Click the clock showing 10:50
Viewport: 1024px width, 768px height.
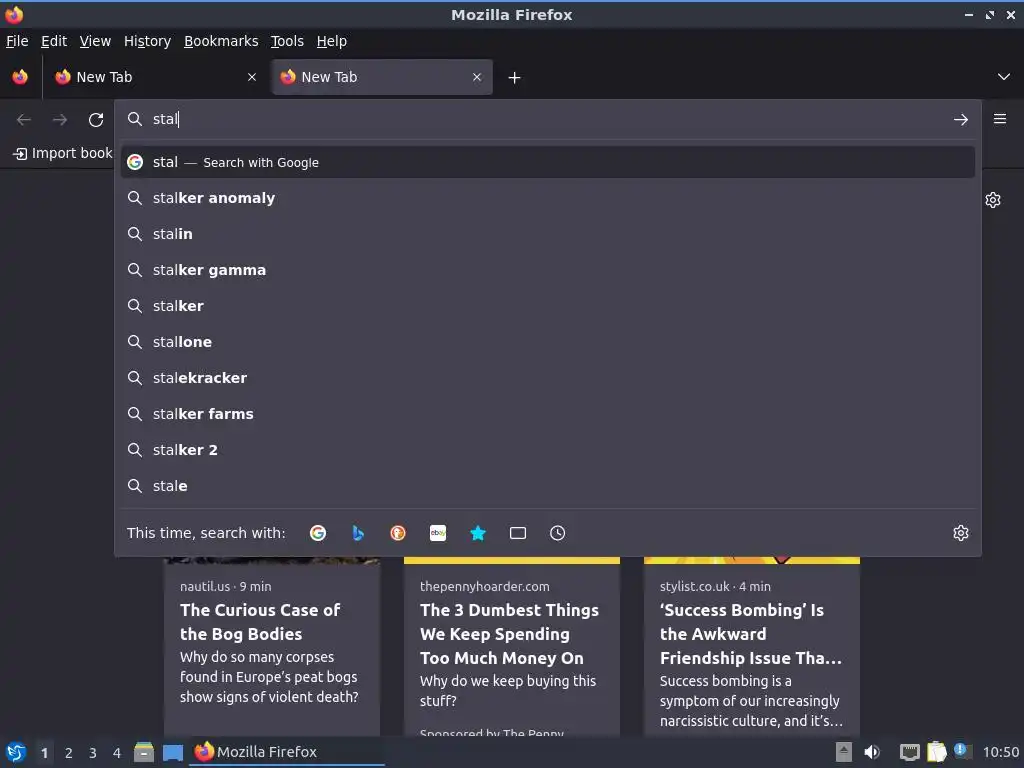(x=1000, y=752)
